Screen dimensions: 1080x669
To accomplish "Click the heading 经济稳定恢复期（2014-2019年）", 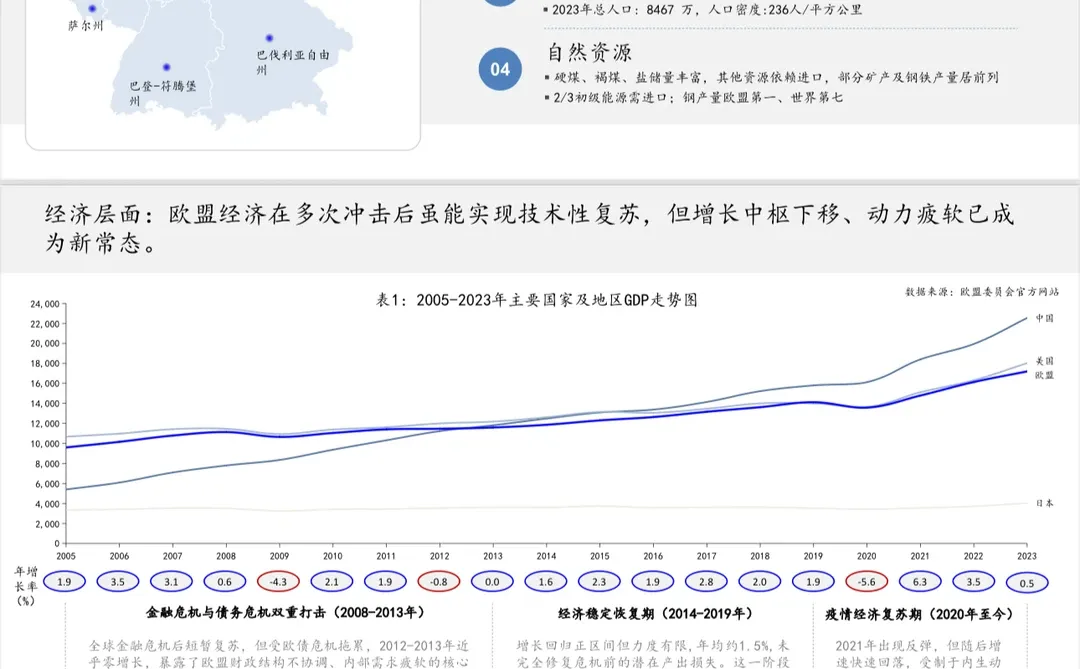I will click(656, 614).
